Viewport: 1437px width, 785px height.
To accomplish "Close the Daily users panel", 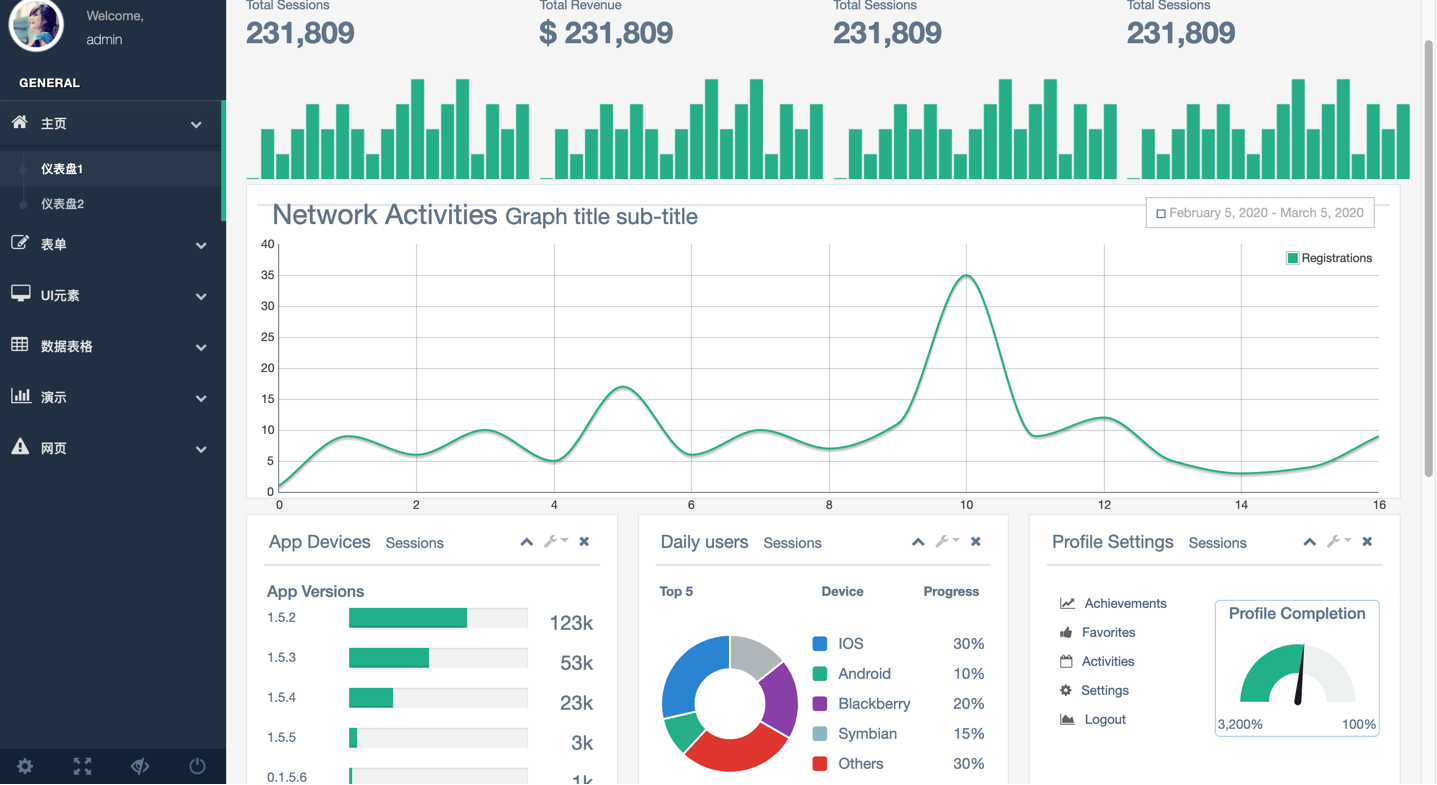I will [976, 542].
